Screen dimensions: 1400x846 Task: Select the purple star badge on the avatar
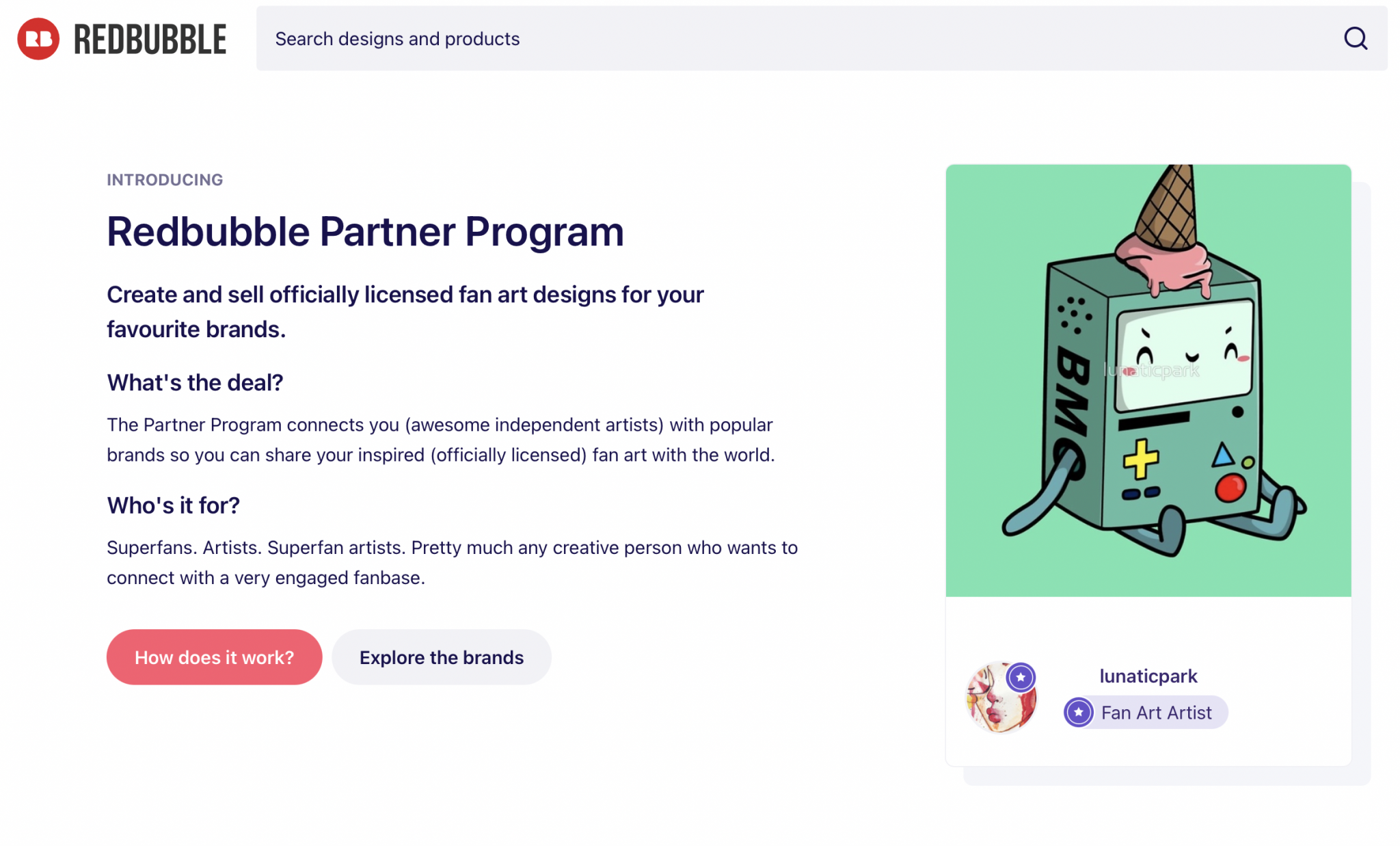(x=1021, y=677)
